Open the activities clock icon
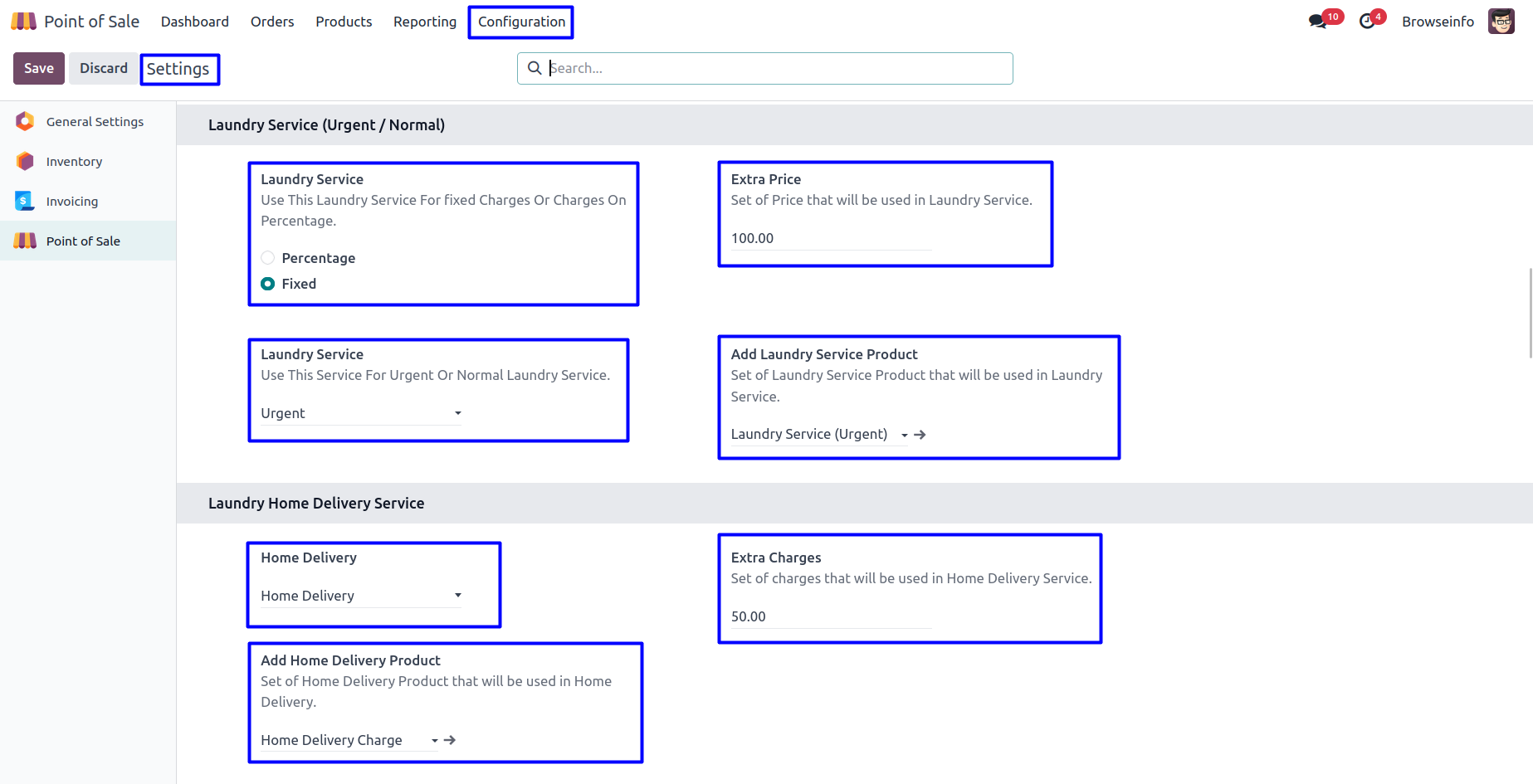1533x784 pixels. click(1367, 22)
